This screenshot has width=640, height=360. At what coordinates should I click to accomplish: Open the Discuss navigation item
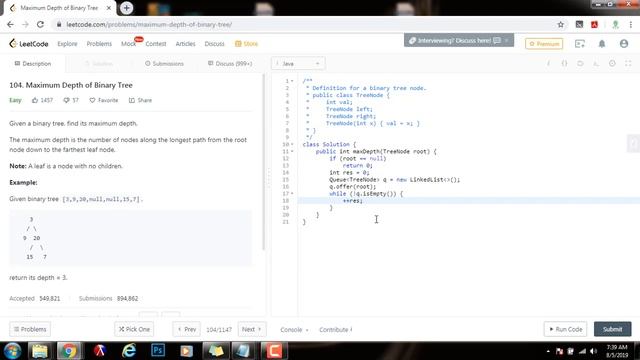click(214, 44)
